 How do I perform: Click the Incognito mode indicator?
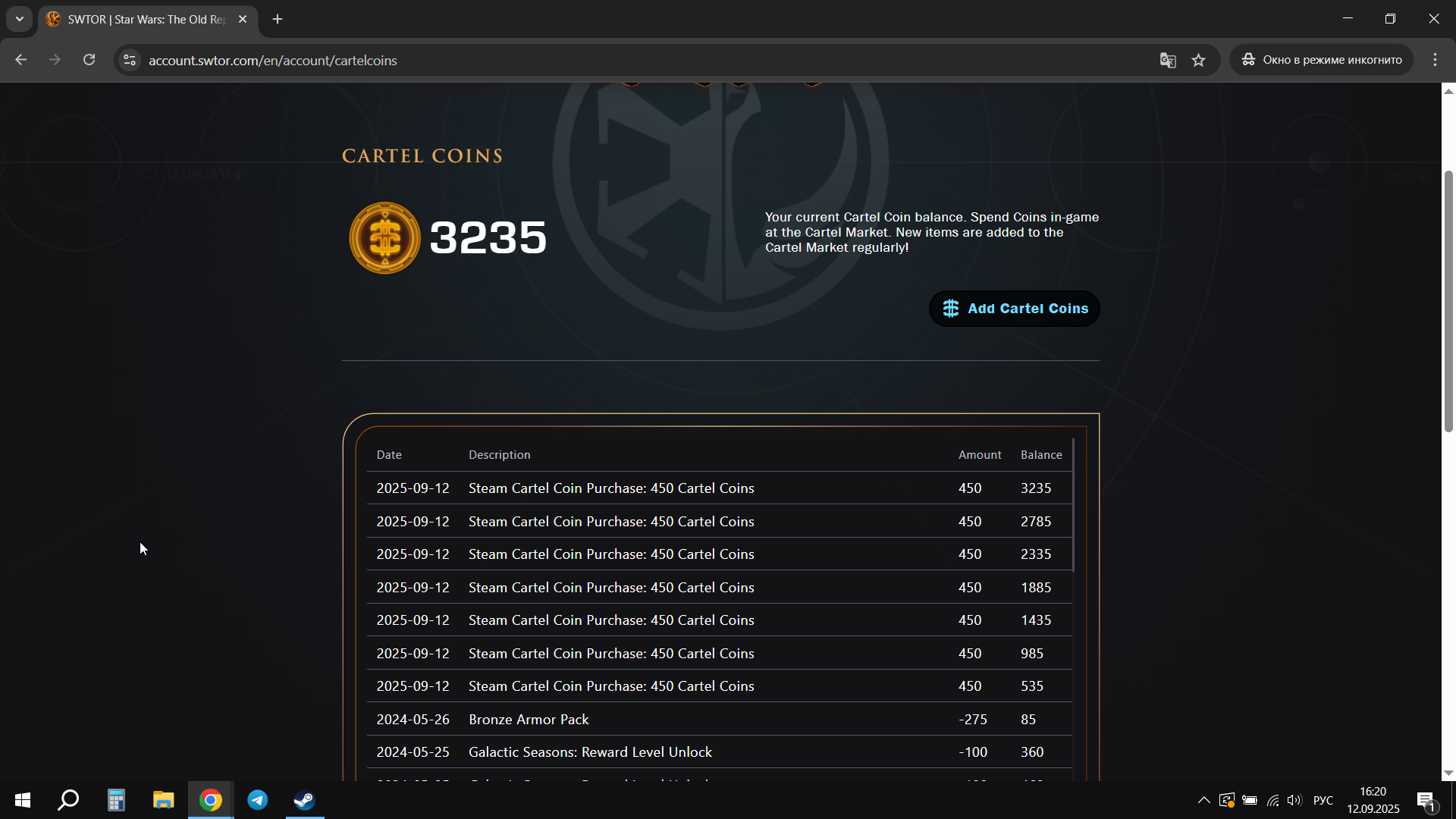tap(1322, 60)
